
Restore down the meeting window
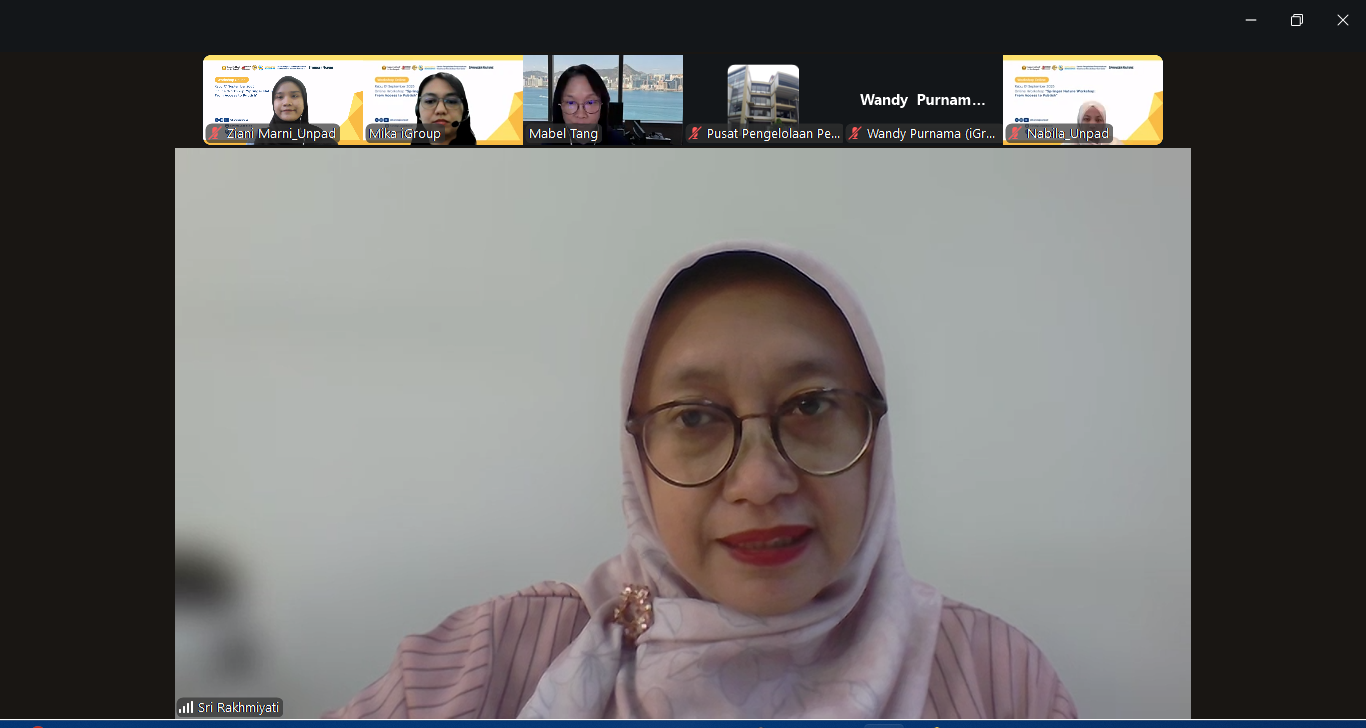coord(1297,20)
